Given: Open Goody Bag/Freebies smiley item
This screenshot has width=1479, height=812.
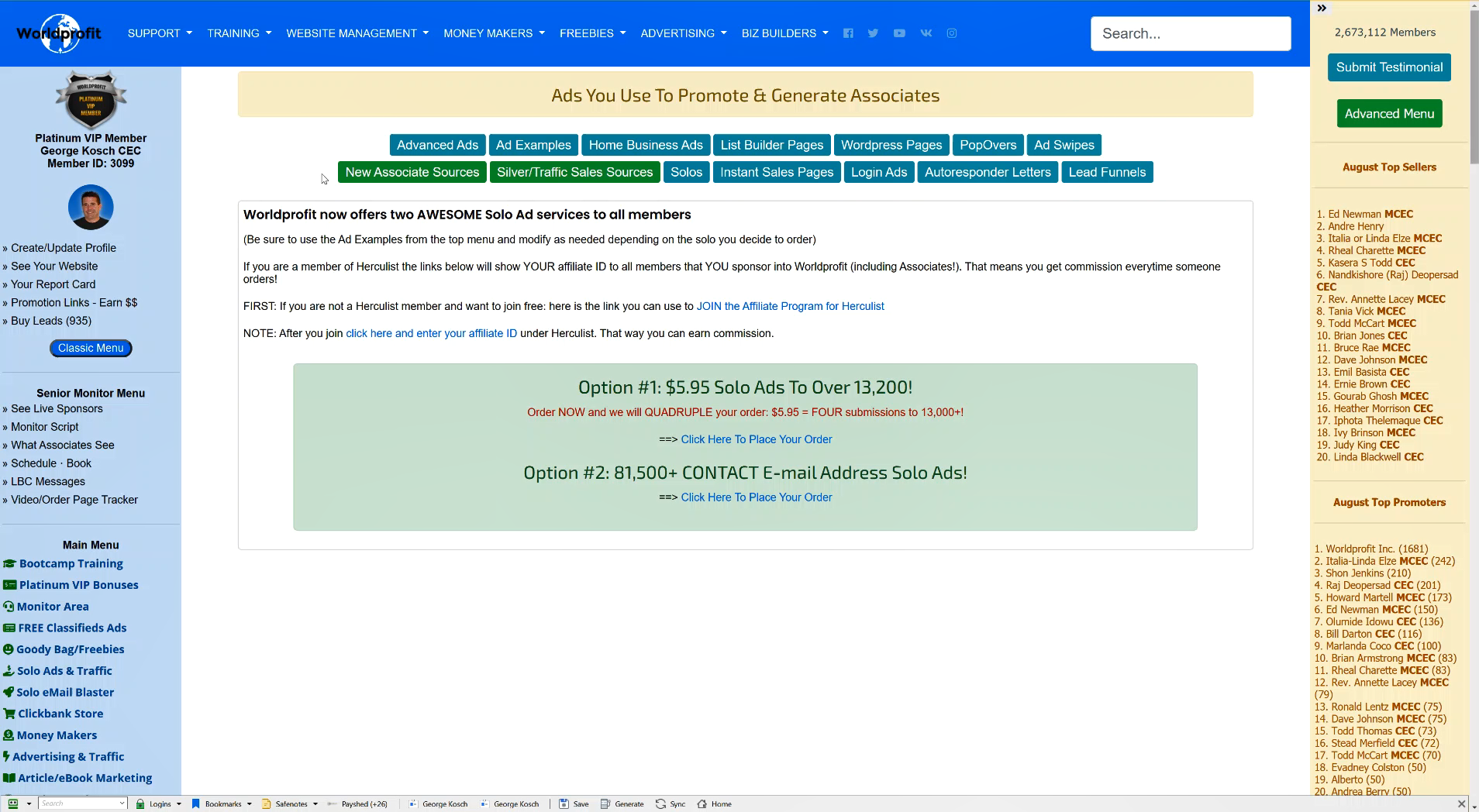Looking at the screenshot, I should 64,649.
